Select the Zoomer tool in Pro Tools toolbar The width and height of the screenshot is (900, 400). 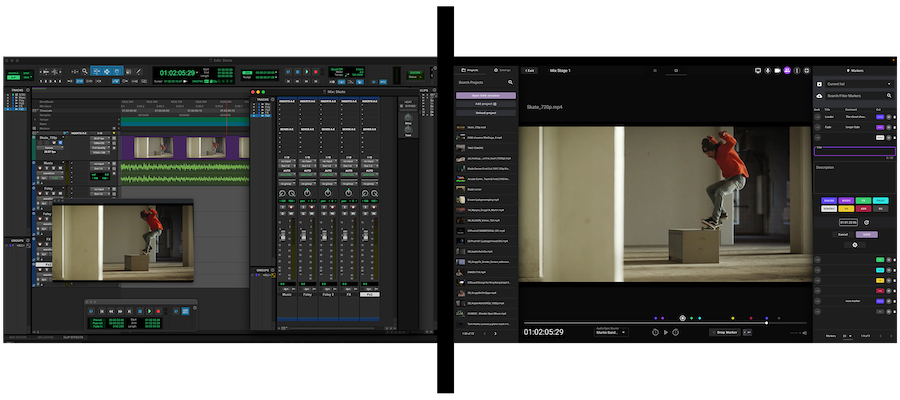click(x=84, y=71)
